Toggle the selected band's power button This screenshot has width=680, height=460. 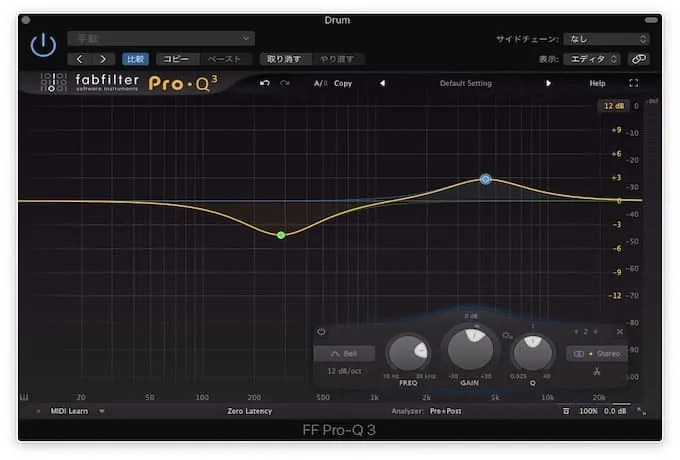(321, 332)
